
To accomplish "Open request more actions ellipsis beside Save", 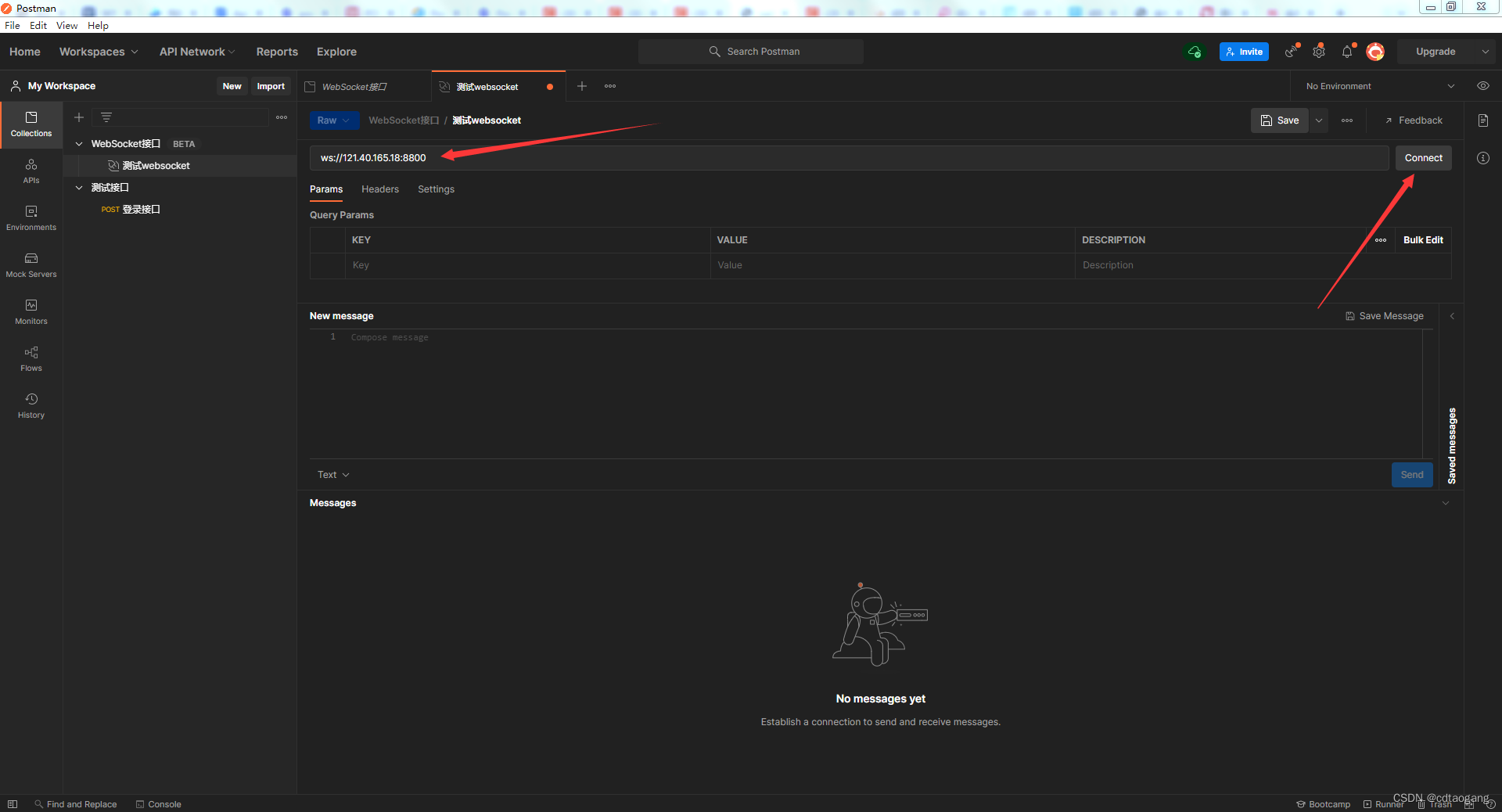I will [1347, 120].
